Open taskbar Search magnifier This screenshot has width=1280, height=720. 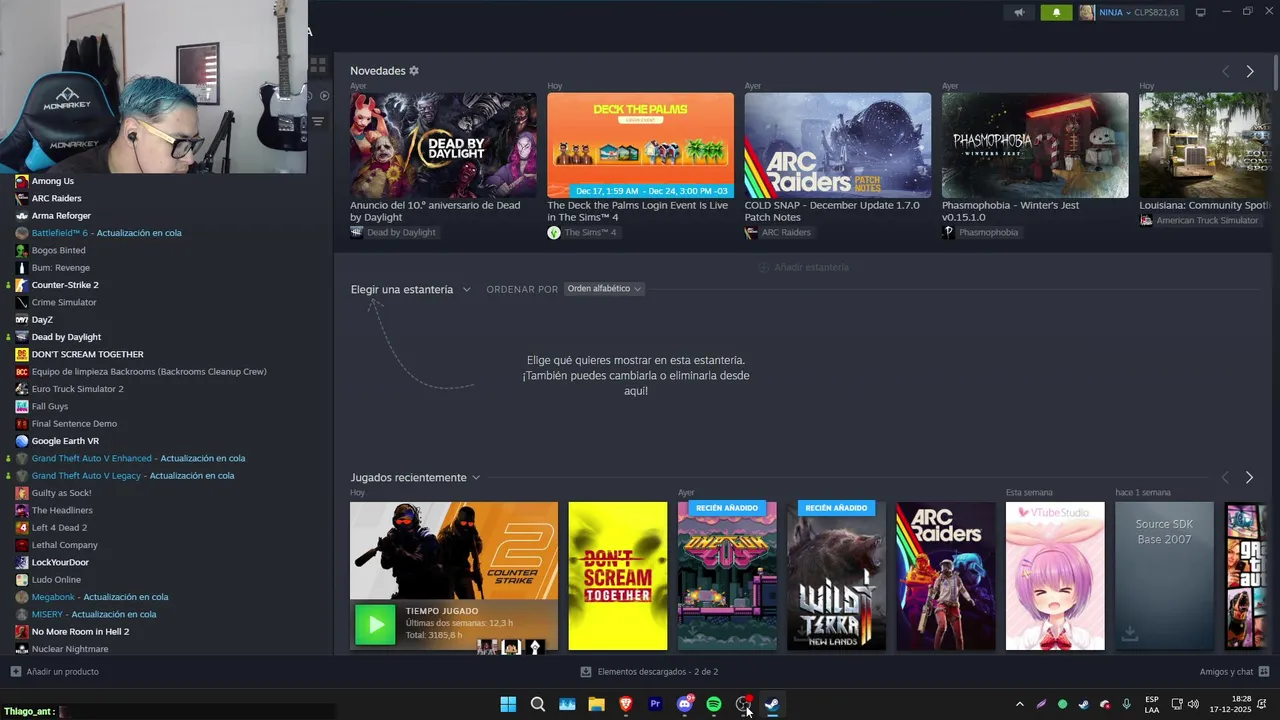[x=538, y=704]
